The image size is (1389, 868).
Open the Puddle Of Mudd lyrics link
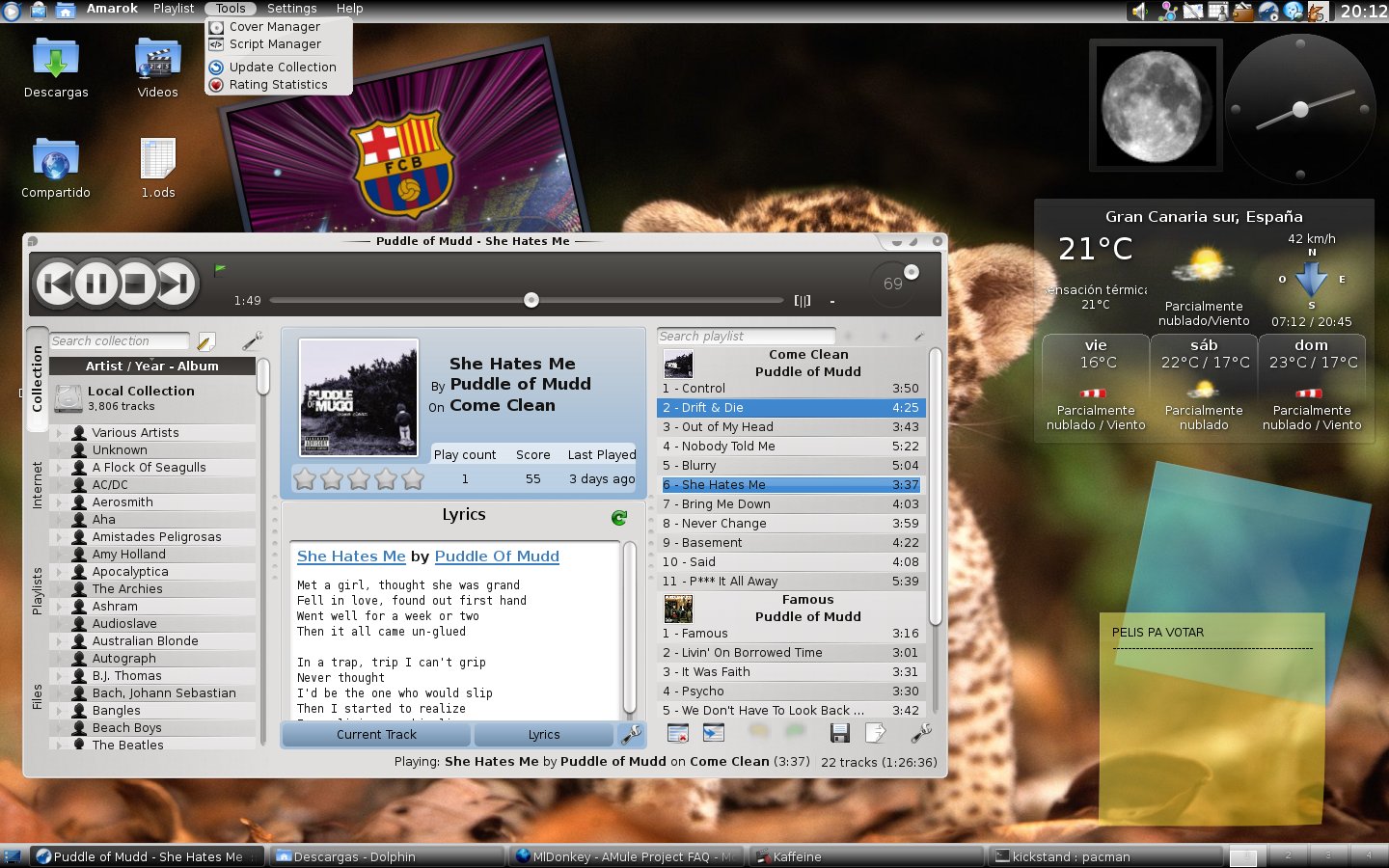point(497,556)
